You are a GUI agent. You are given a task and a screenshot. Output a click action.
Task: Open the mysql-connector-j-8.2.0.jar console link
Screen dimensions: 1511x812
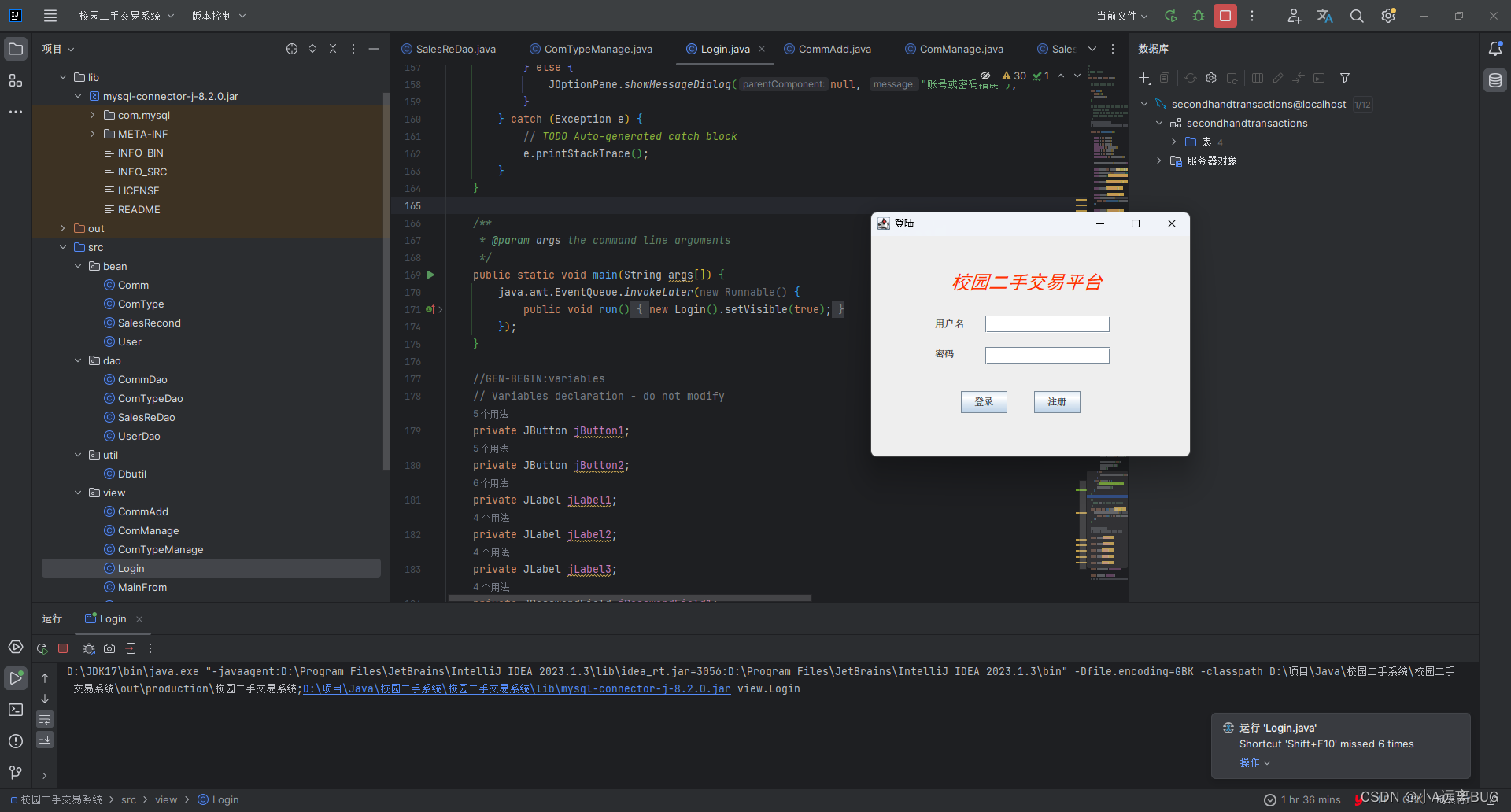(x=517, y=688)
